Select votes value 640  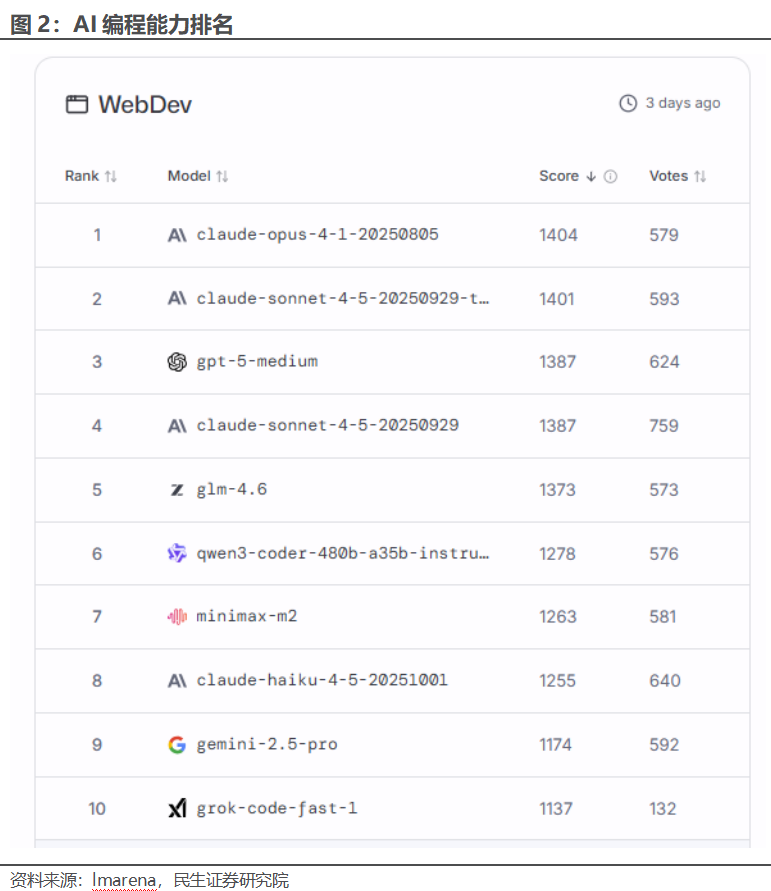click(665, 681)
